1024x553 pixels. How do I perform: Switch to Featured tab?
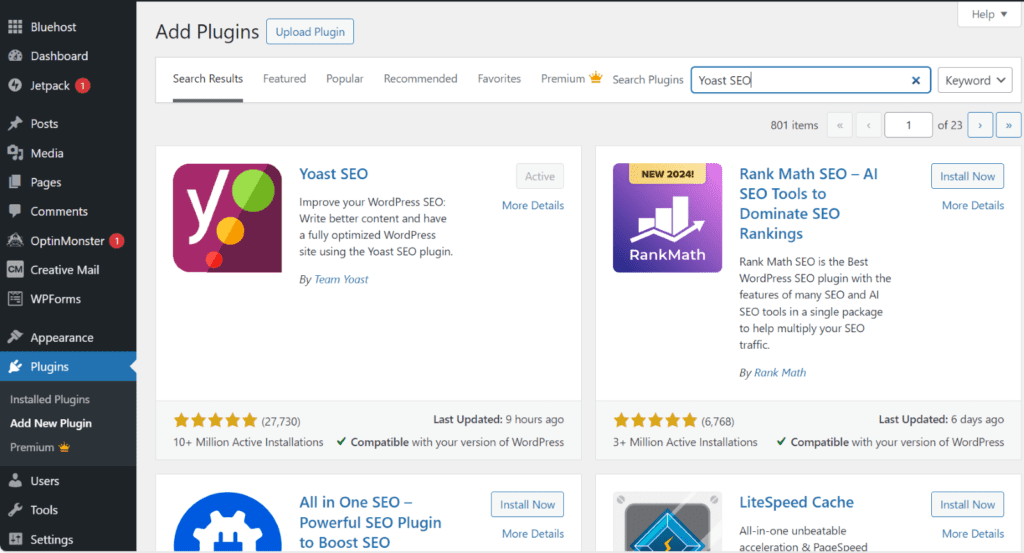pyautogui.click(x=284, y=79)
